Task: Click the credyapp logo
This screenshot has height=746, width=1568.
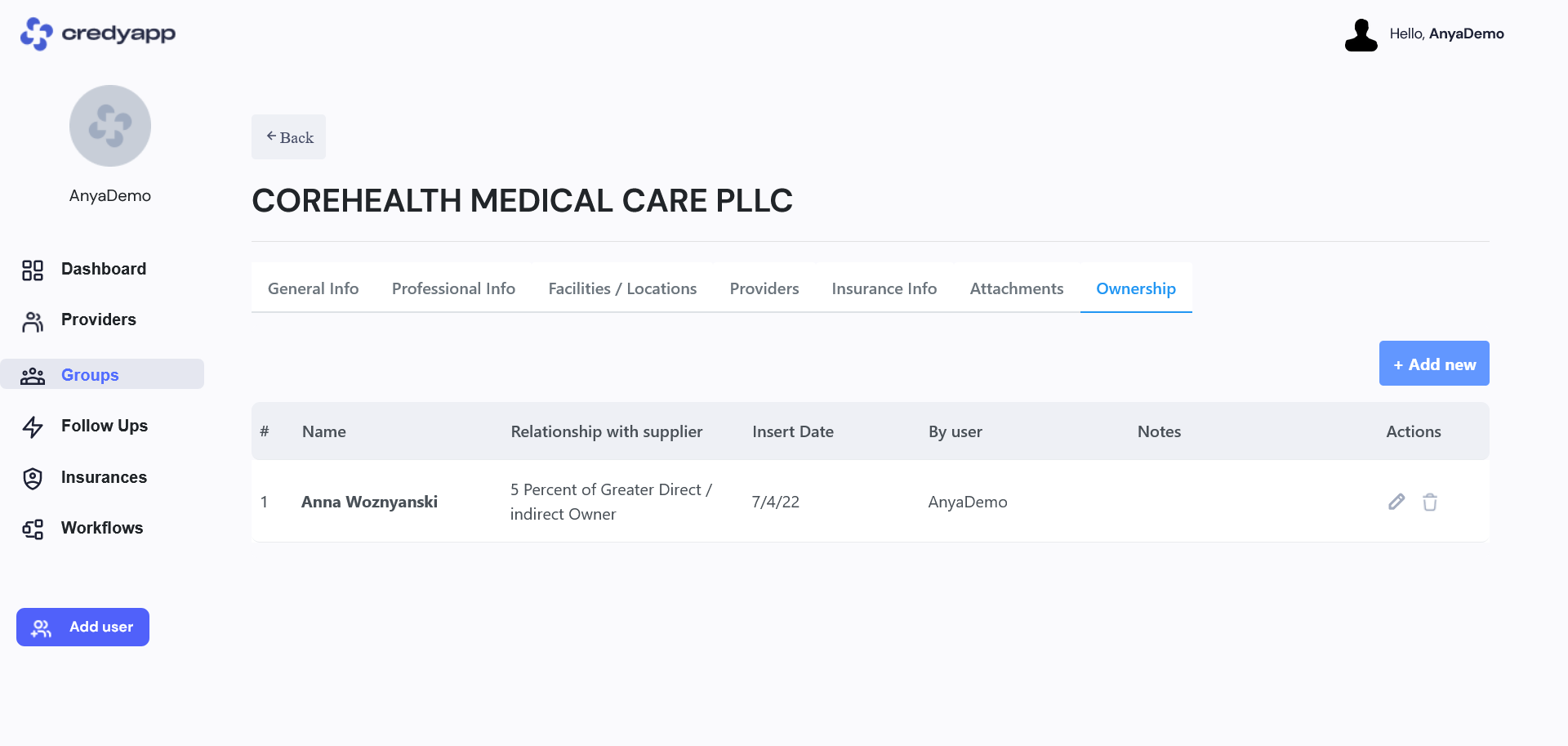Action: 98,34
